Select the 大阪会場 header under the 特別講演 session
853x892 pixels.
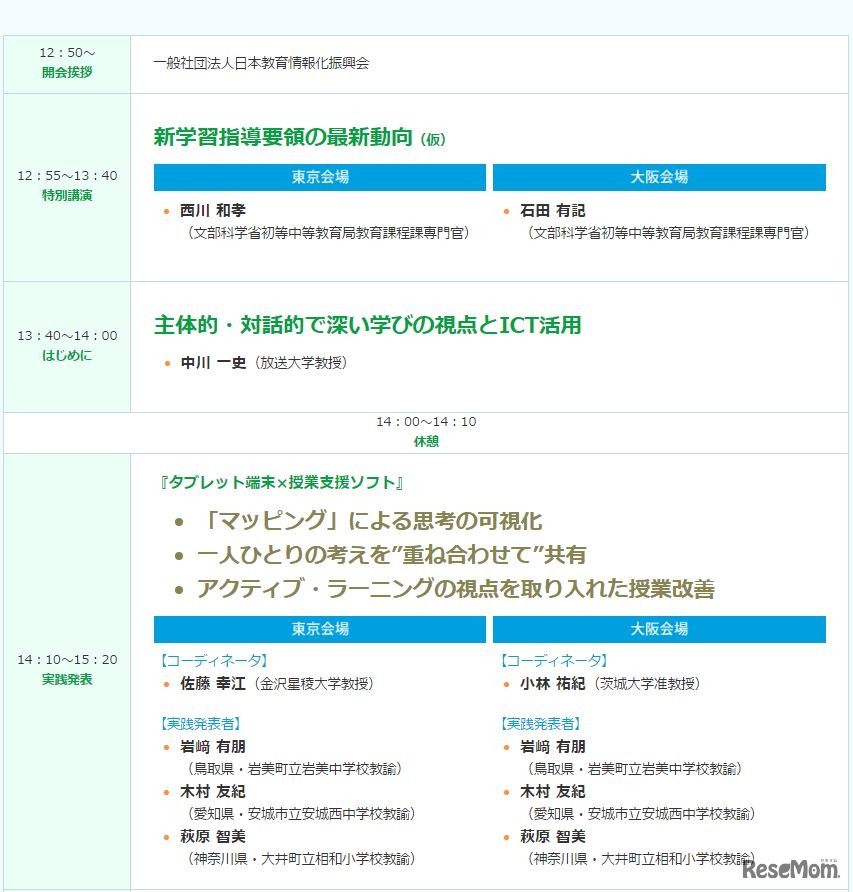659,177
